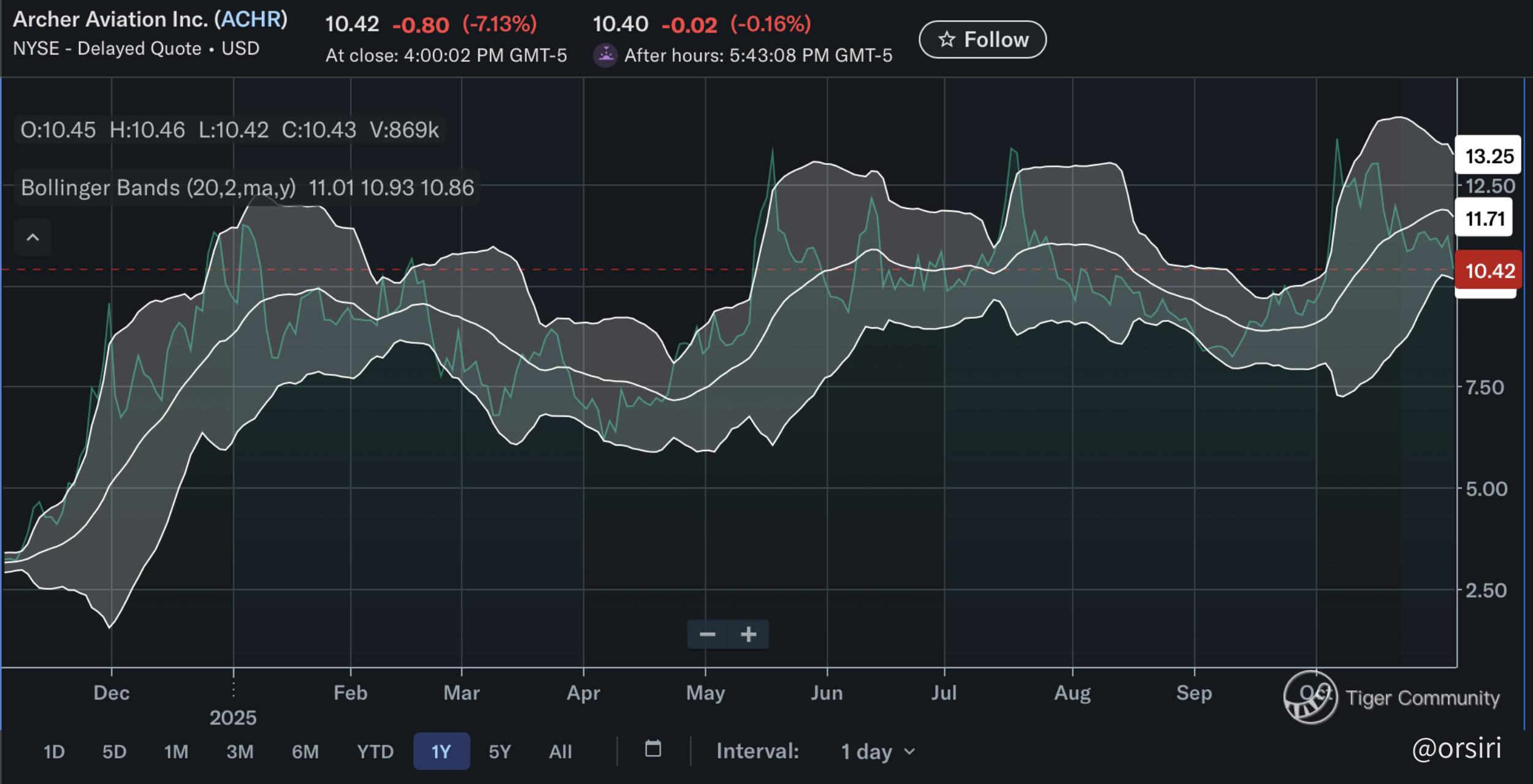
Task: Show the 5Y time range
Action: point(499,752)
